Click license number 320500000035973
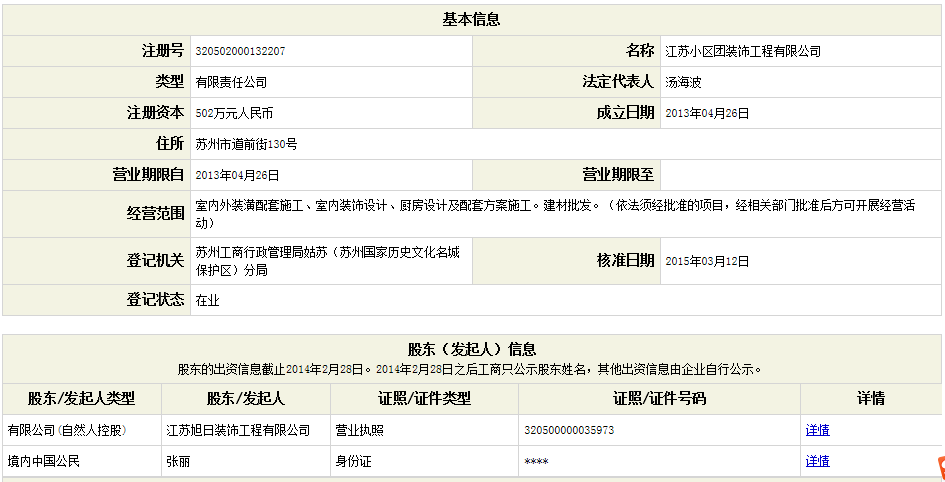 click(x=568, y=431)
